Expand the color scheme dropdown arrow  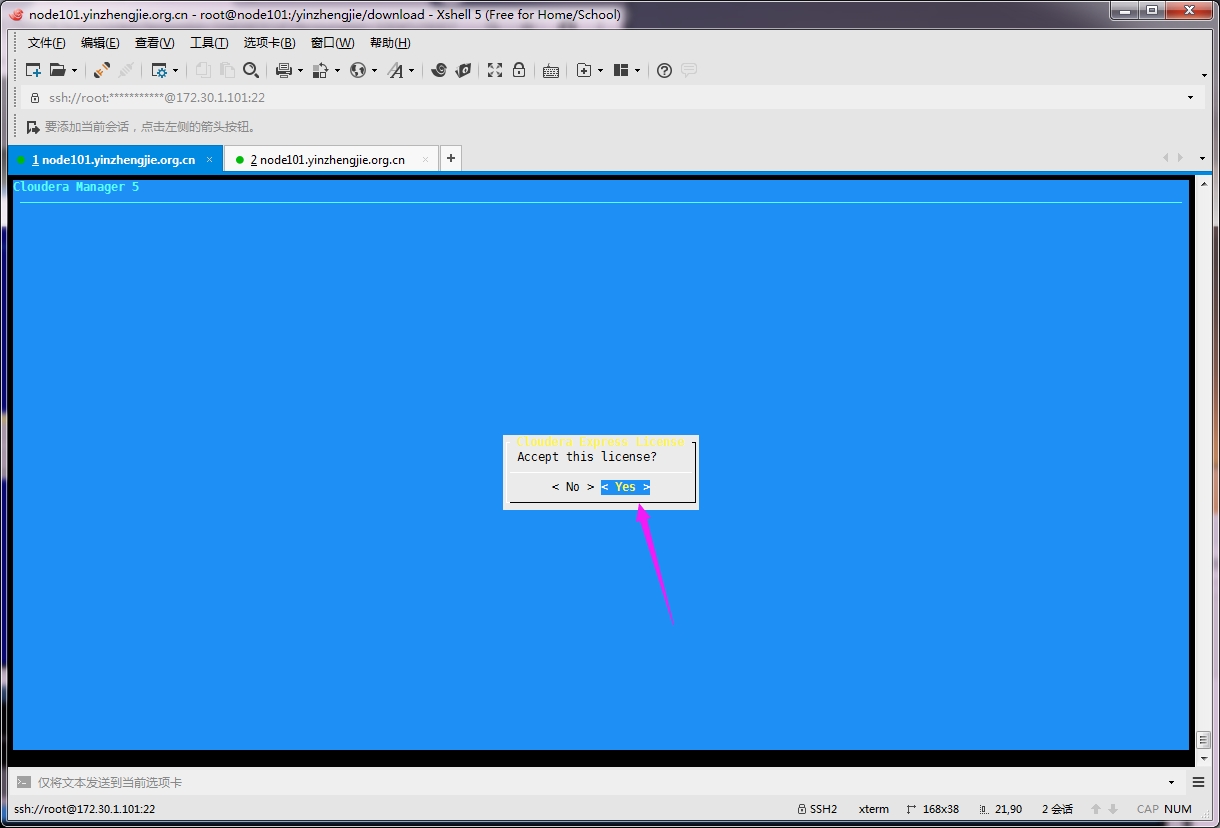pos(337,71)
